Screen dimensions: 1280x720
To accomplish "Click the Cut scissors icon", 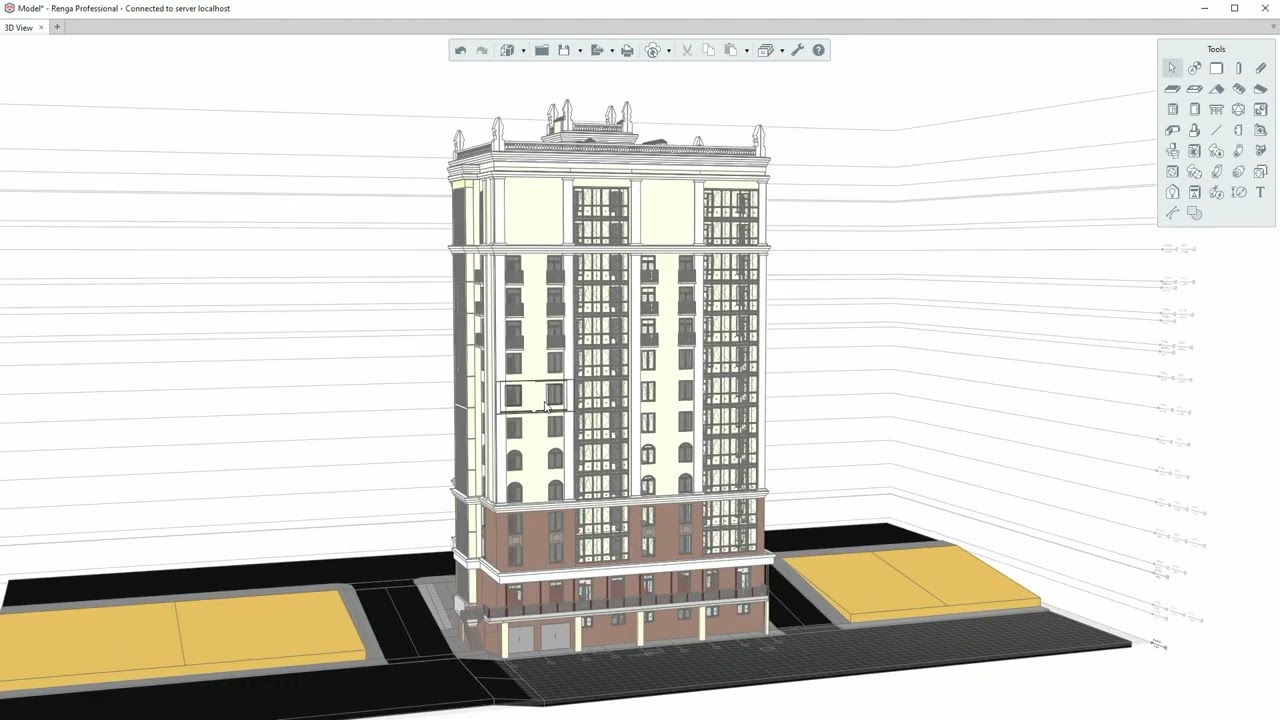I will point(687,50).
